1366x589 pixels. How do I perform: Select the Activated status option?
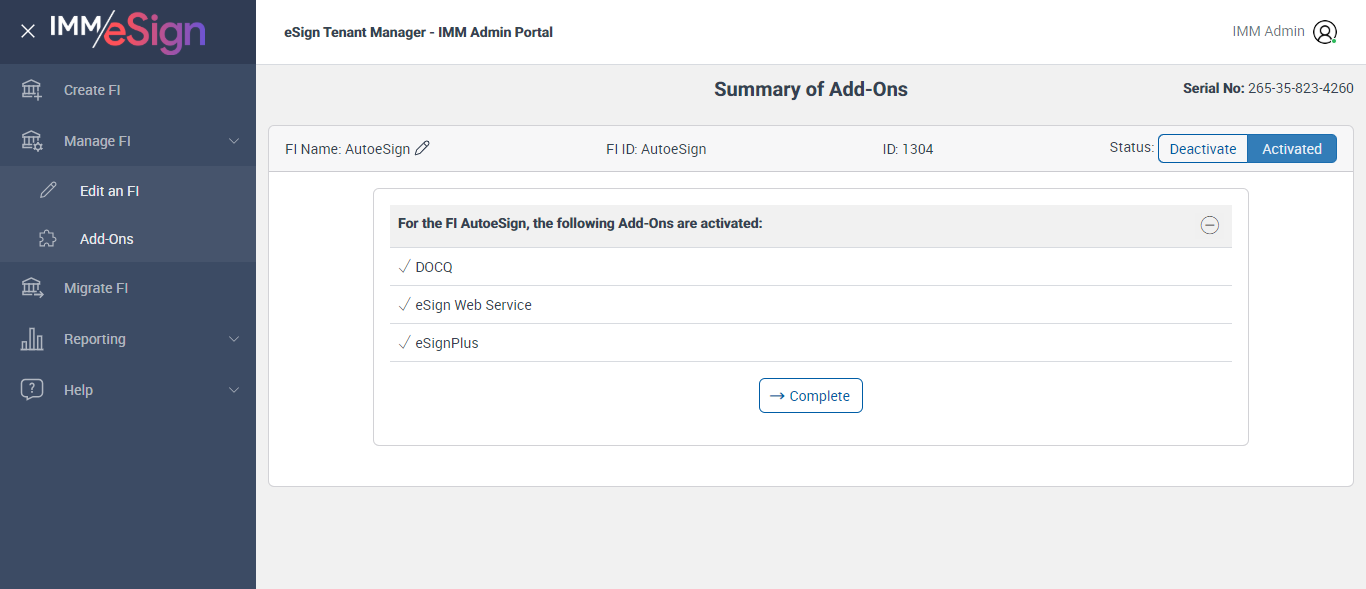(x=1291, y=149)
